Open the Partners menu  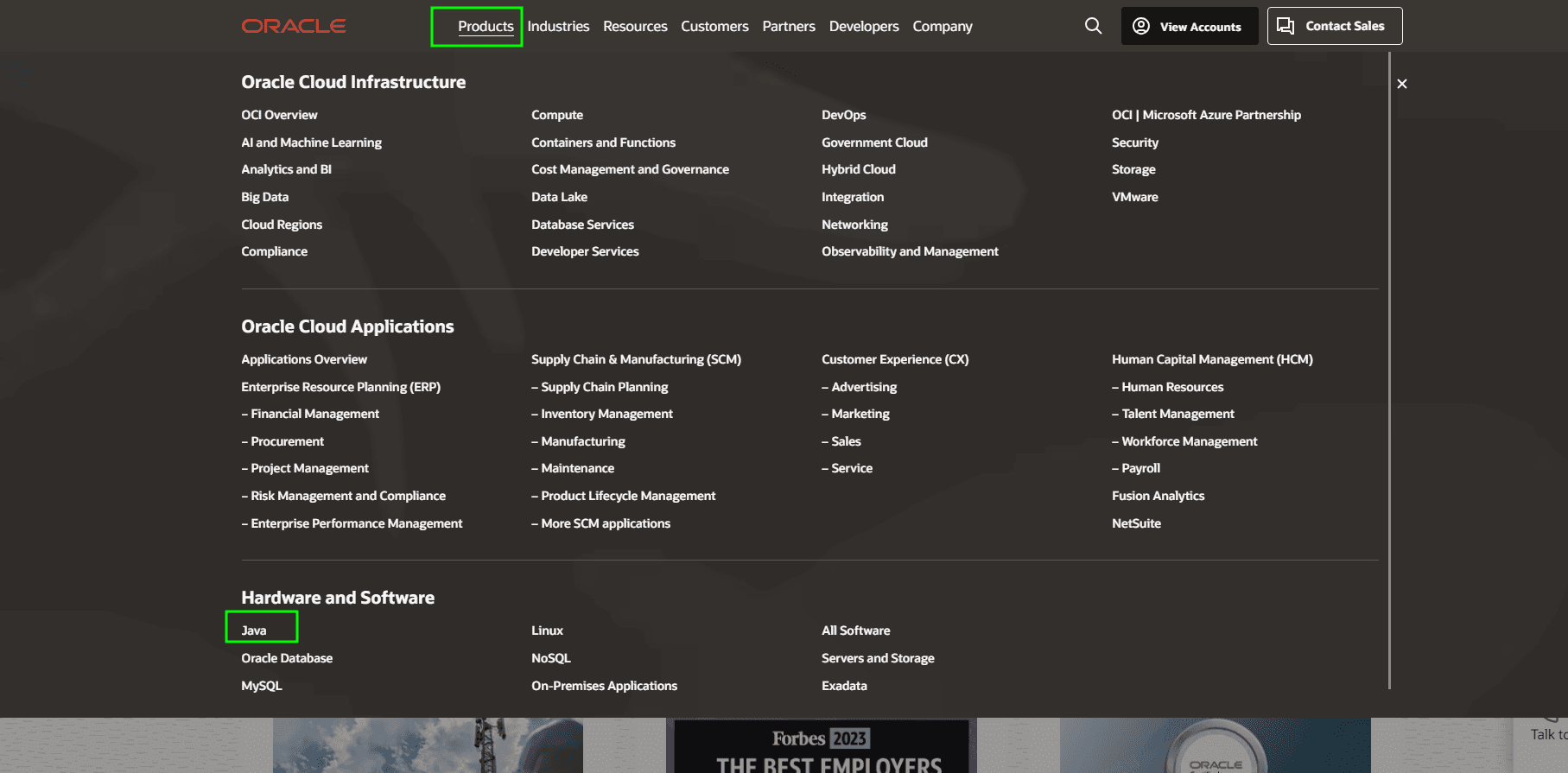[x=789, y=27]
